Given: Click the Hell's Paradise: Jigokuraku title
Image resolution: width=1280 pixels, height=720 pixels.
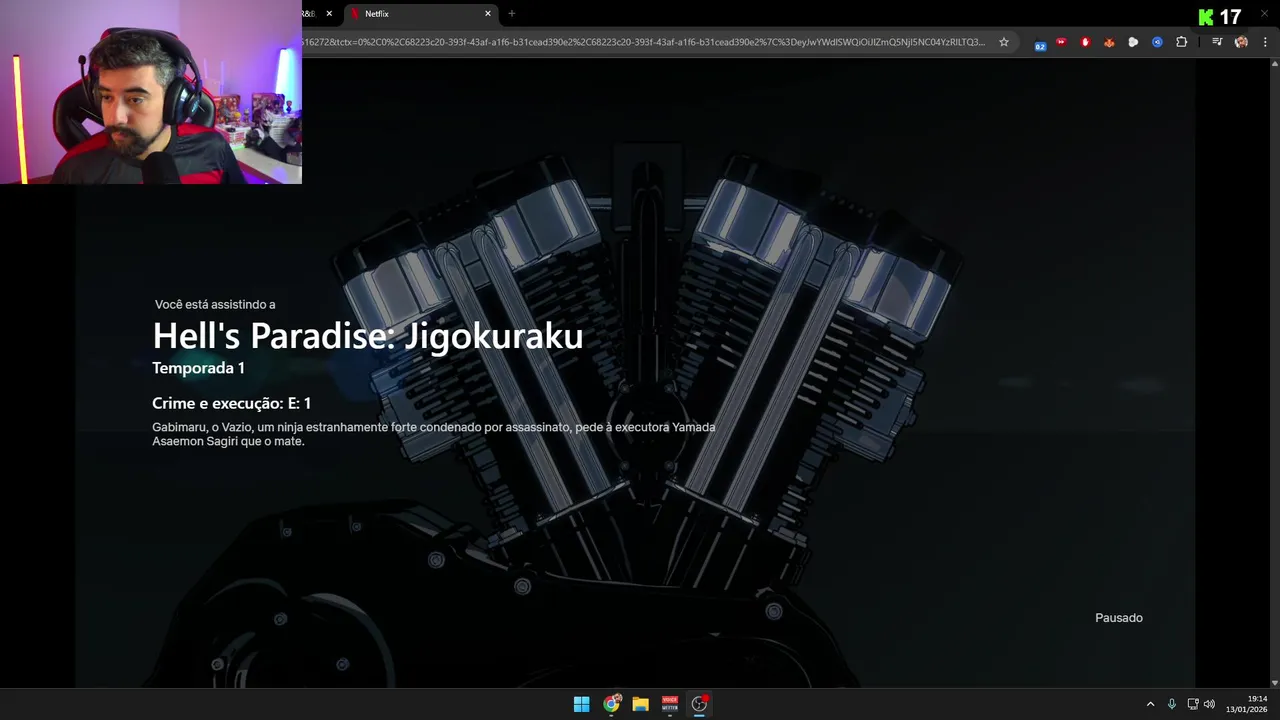Looking at the screenshot, I should (367, 336).
